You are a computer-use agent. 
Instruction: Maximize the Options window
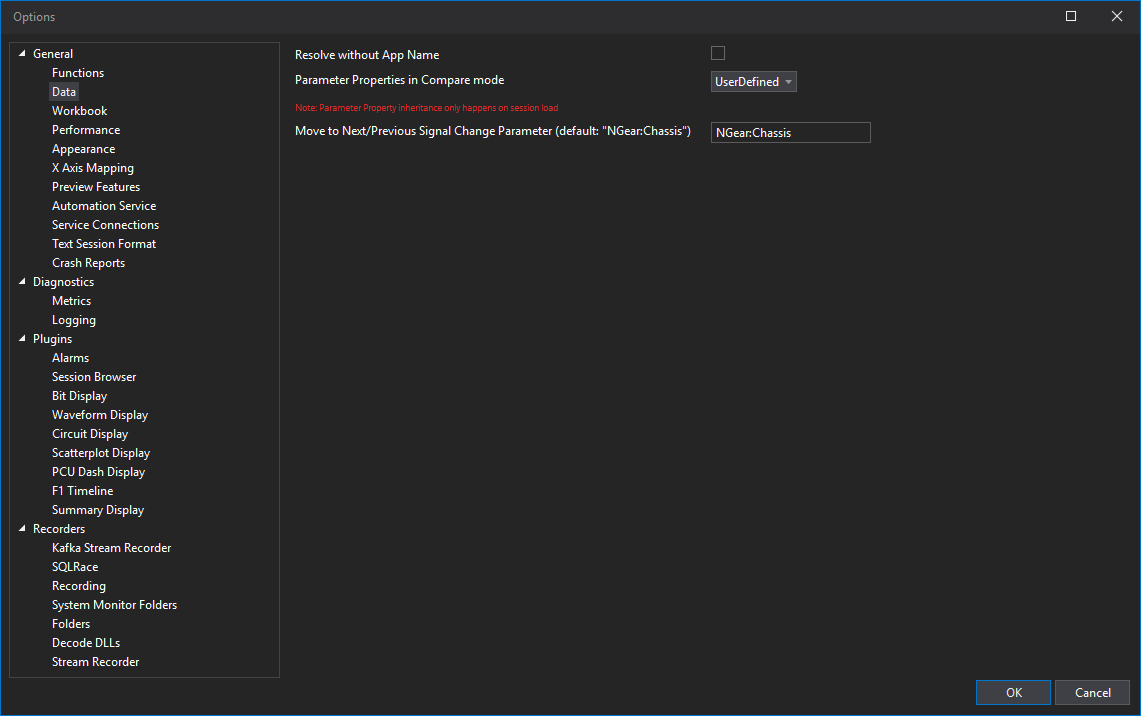point(1071,16)
